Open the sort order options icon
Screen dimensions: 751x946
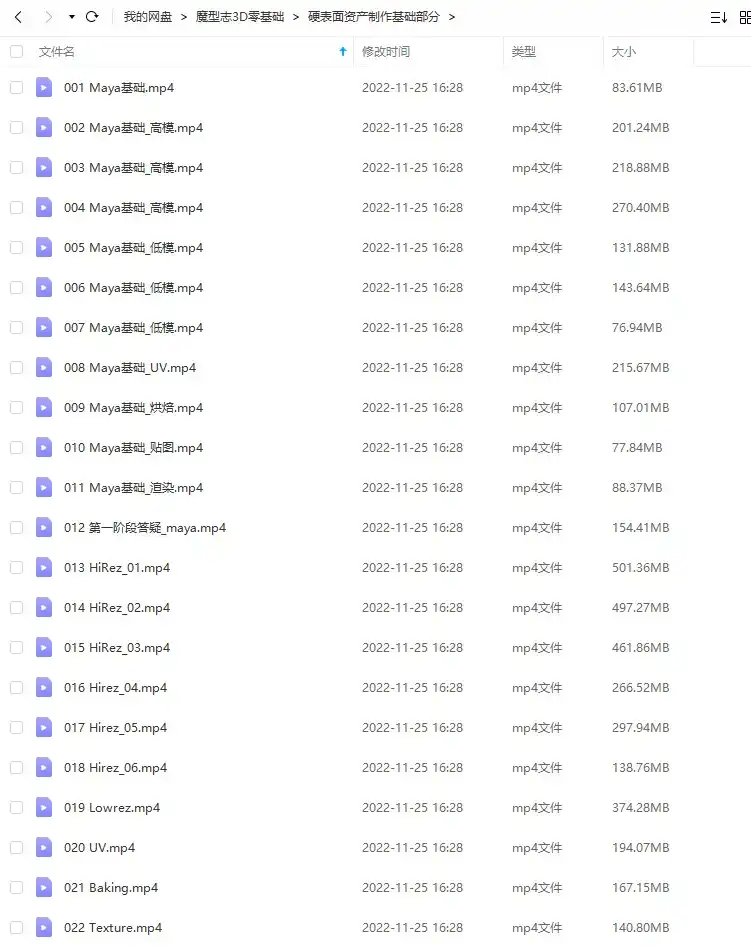(718, 17)
